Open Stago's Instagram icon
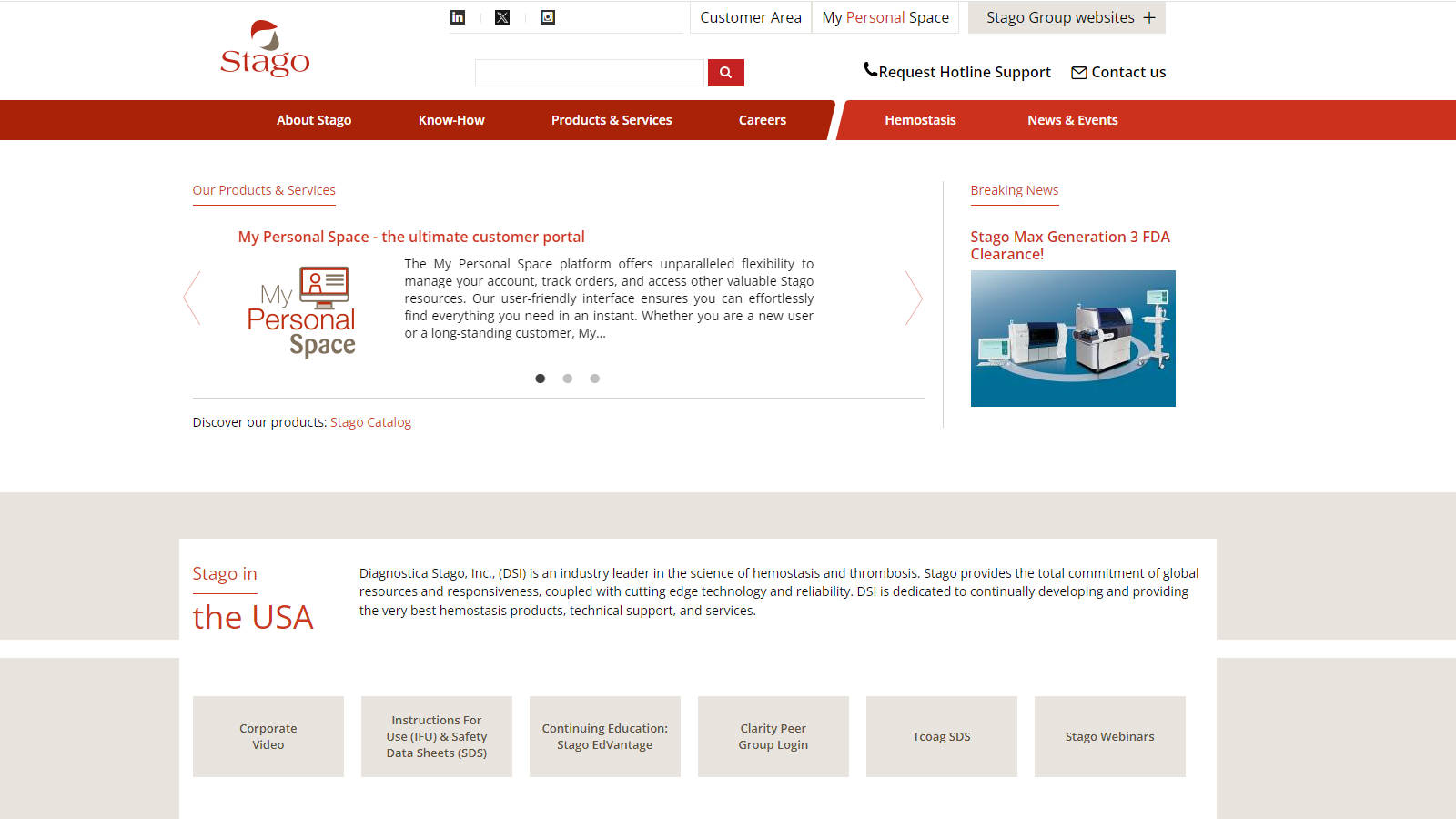 548,17
